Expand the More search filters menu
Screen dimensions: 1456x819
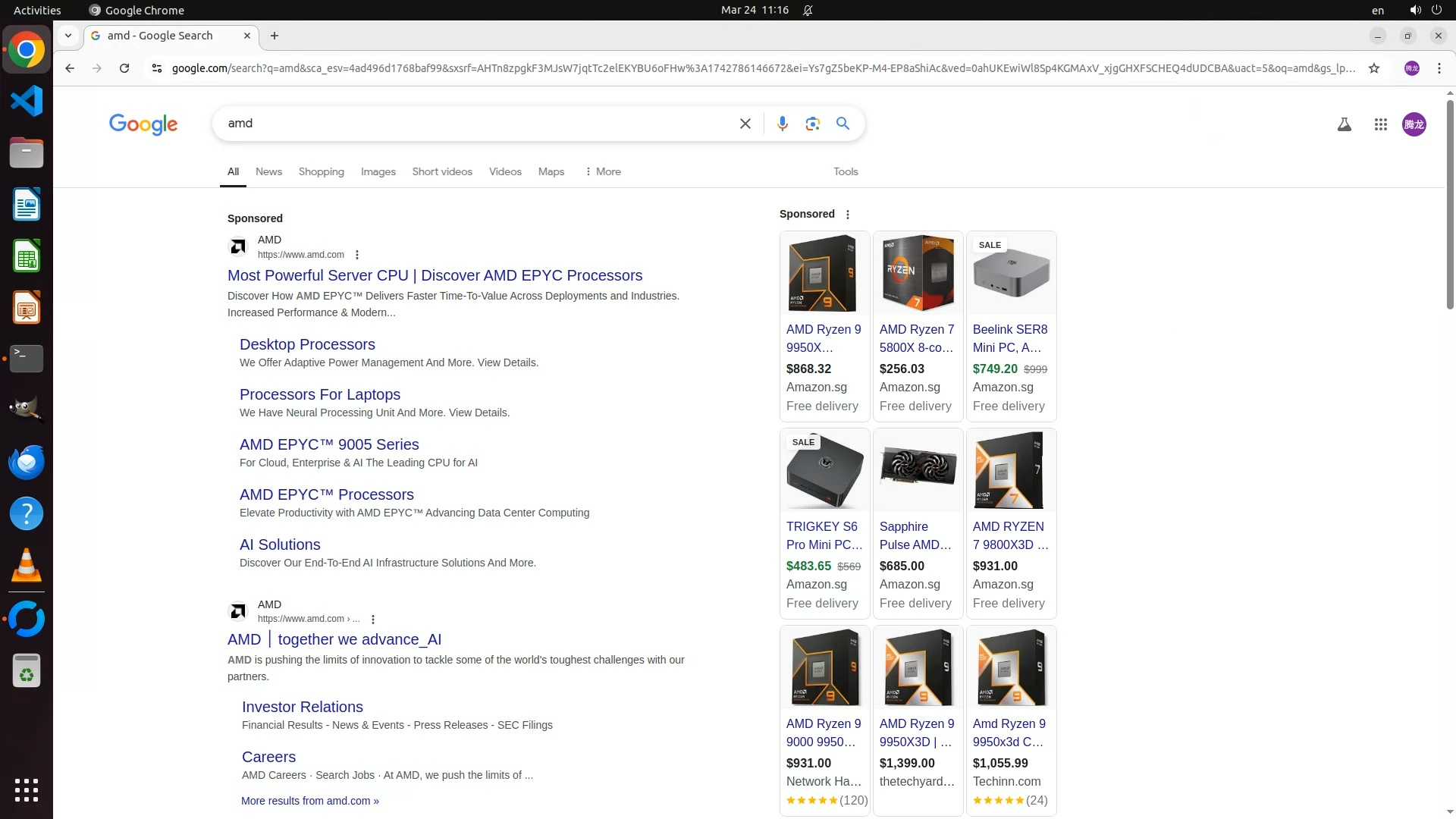[603, 172]
